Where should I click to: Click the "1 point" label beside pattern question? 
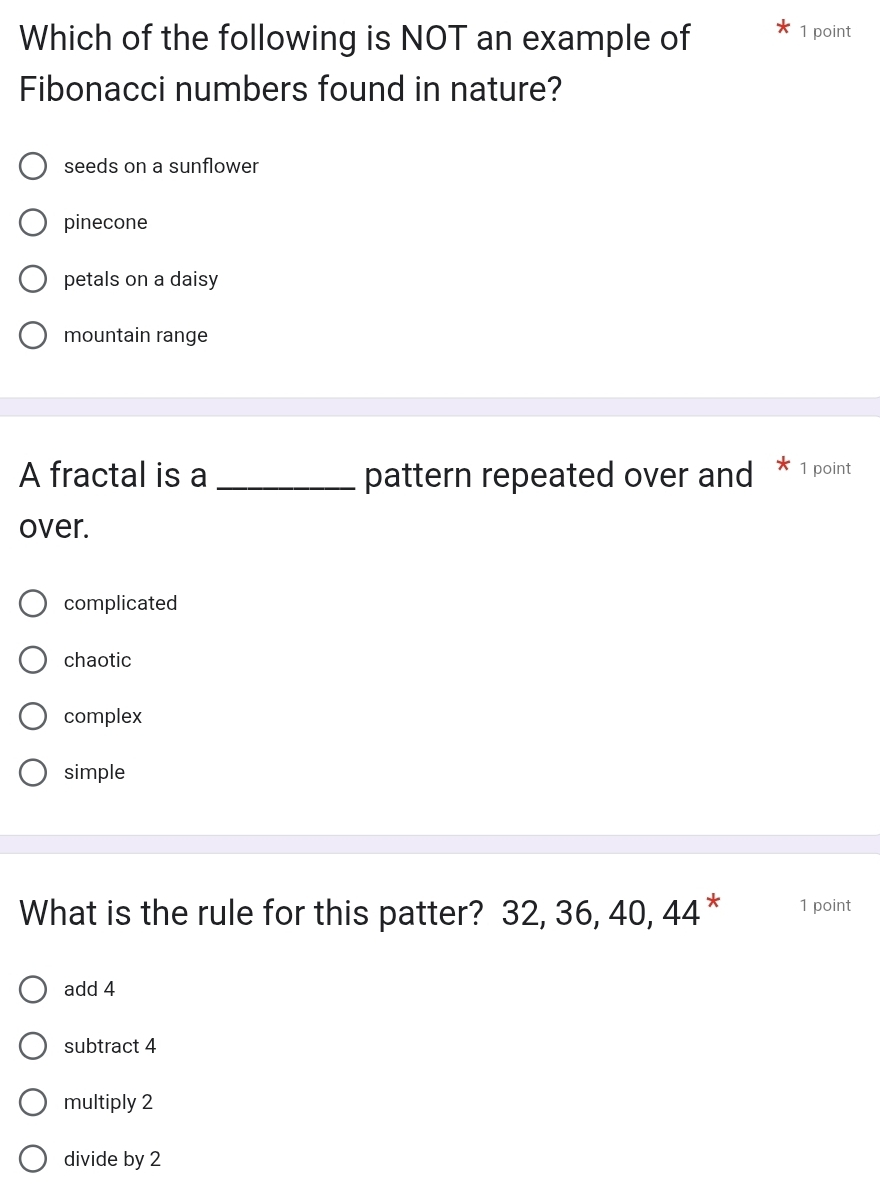pos(825,905)
